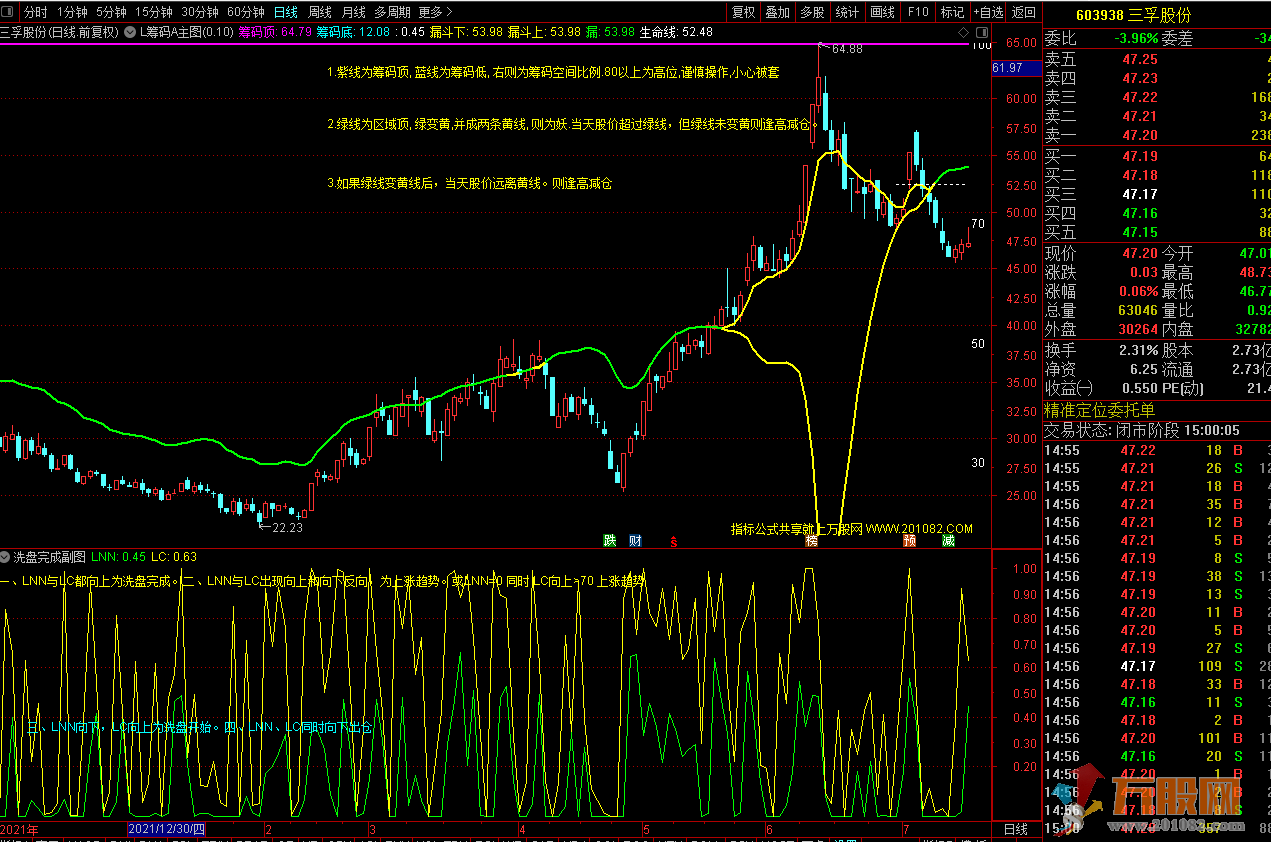Screen dimensions: 1271x842
Task: Open the 多周期 multi-period view
Action: 393,12
